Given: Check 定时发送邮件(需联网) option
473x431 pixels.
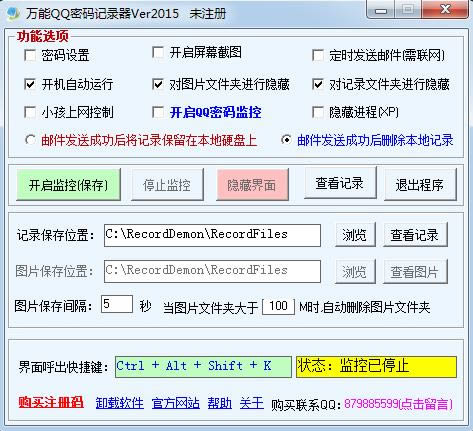Looking at the screenshot, I should click(318, 55).
